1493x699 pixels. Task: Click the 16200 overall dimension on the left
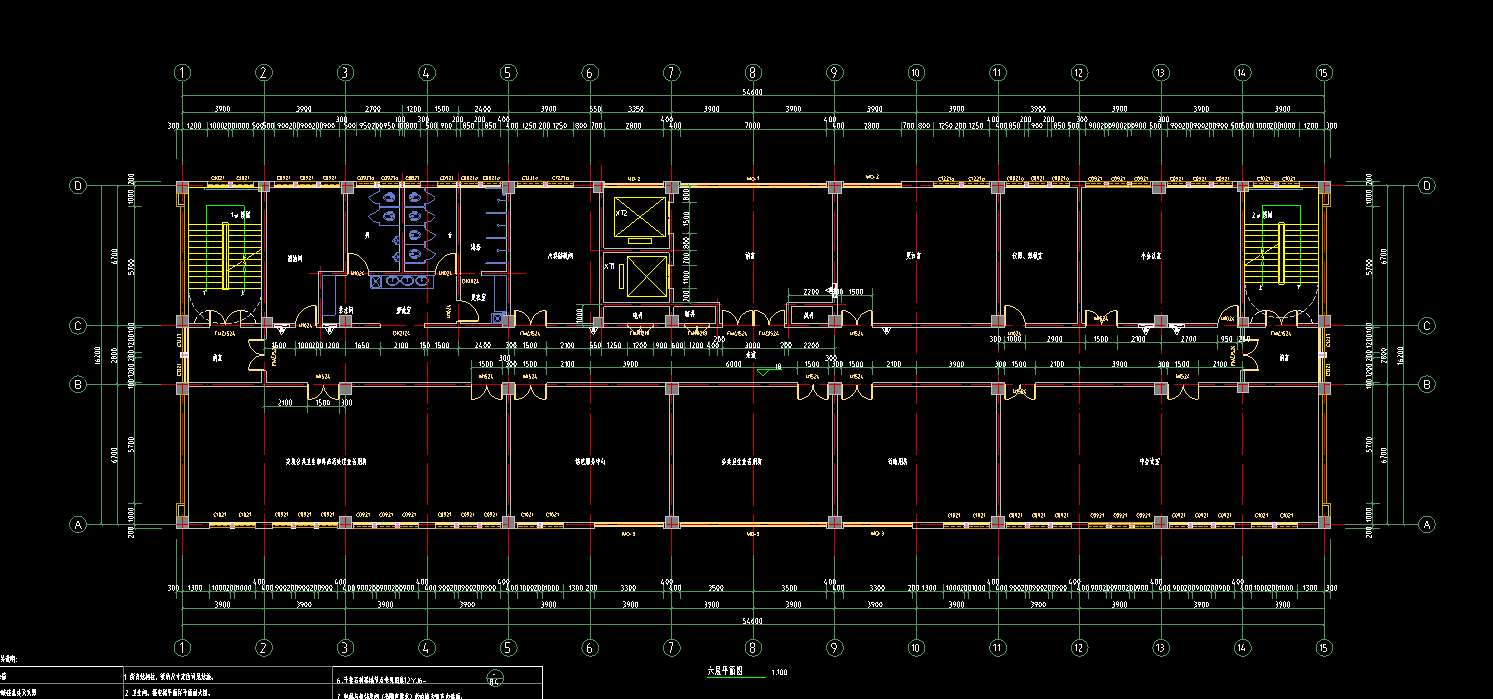(97, 355)
